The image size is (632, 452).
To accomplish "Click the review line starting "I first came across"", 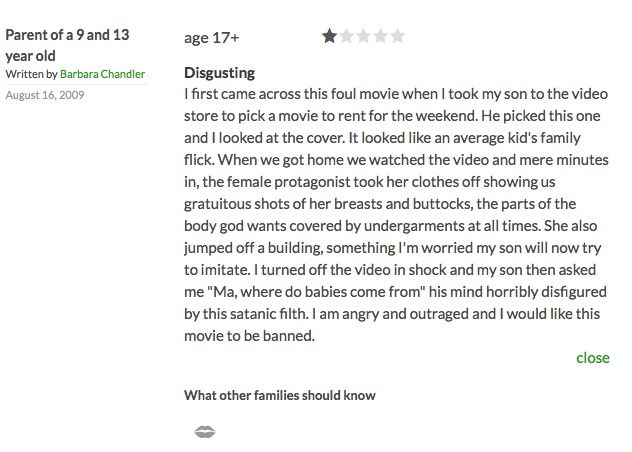I will tap(396, 94).
